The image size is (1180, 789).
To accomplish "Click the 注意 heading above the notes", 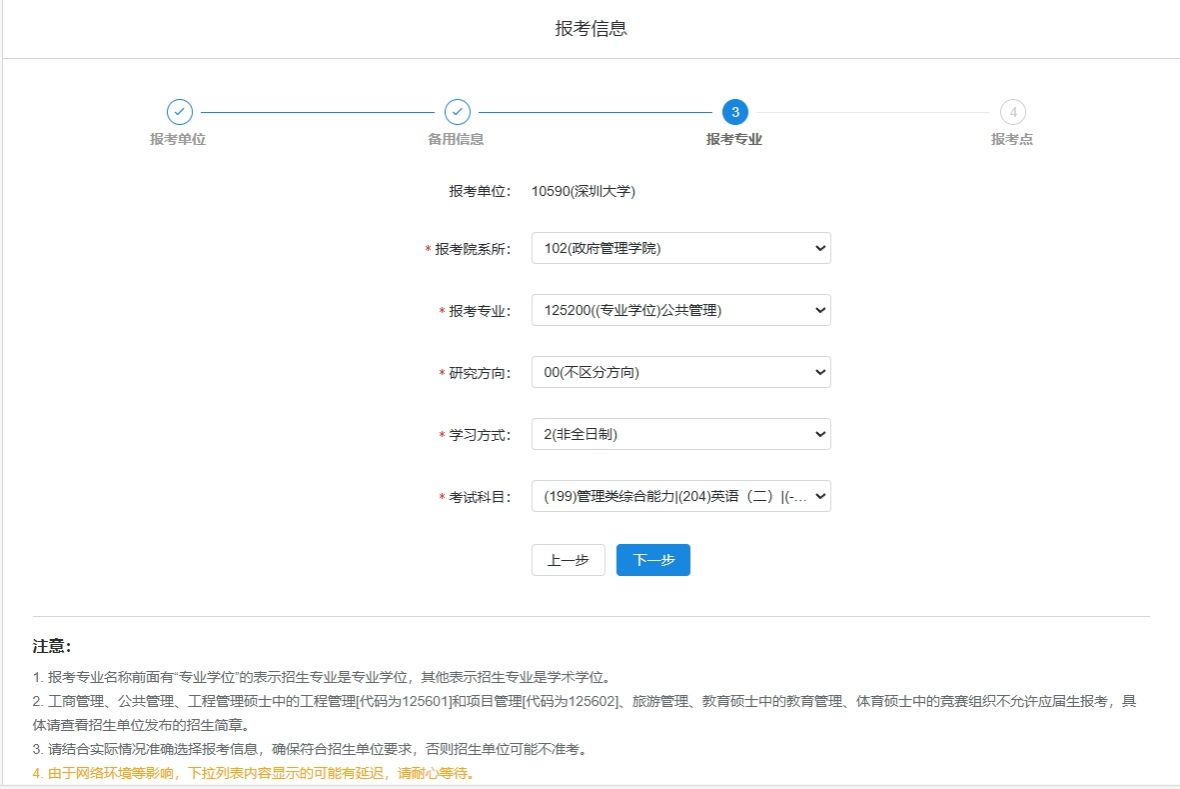I will pos(52,646).
